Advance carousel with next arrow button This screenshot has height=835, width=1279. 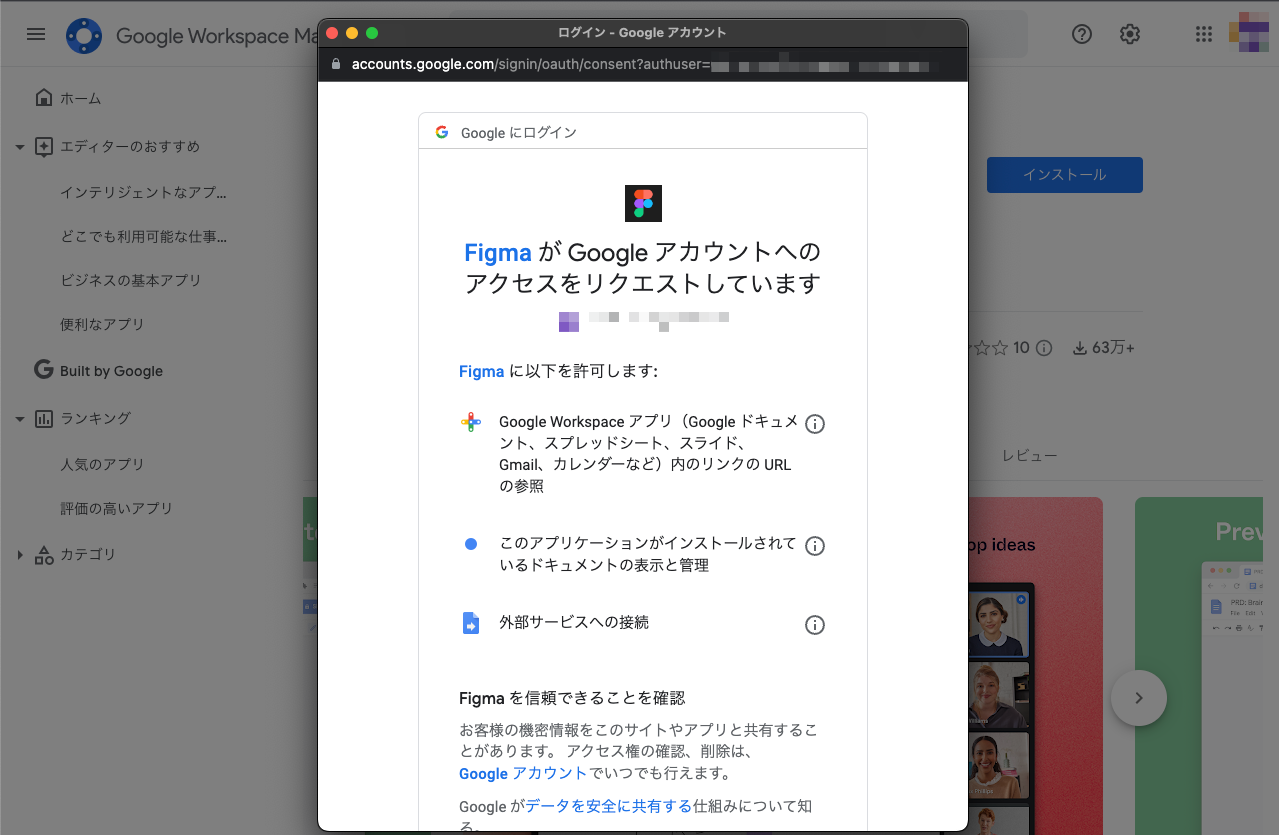click(x=1138, y=698)
